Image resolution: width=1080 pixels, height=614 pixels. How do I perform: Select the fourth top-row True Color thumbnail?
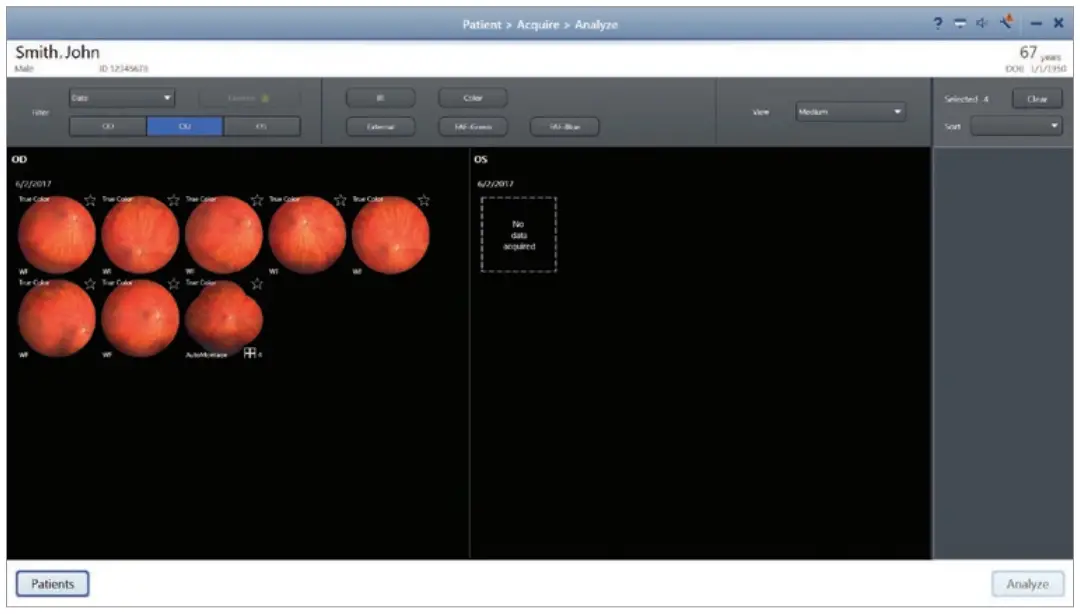pos(307,235)
